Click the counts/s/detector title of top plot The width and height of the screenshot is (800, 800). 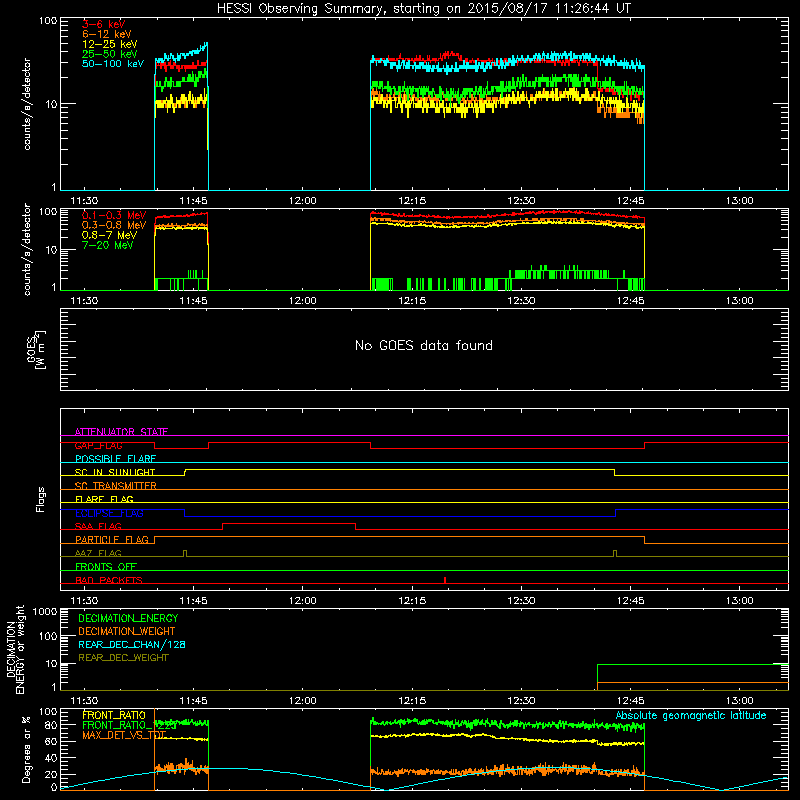27,104
